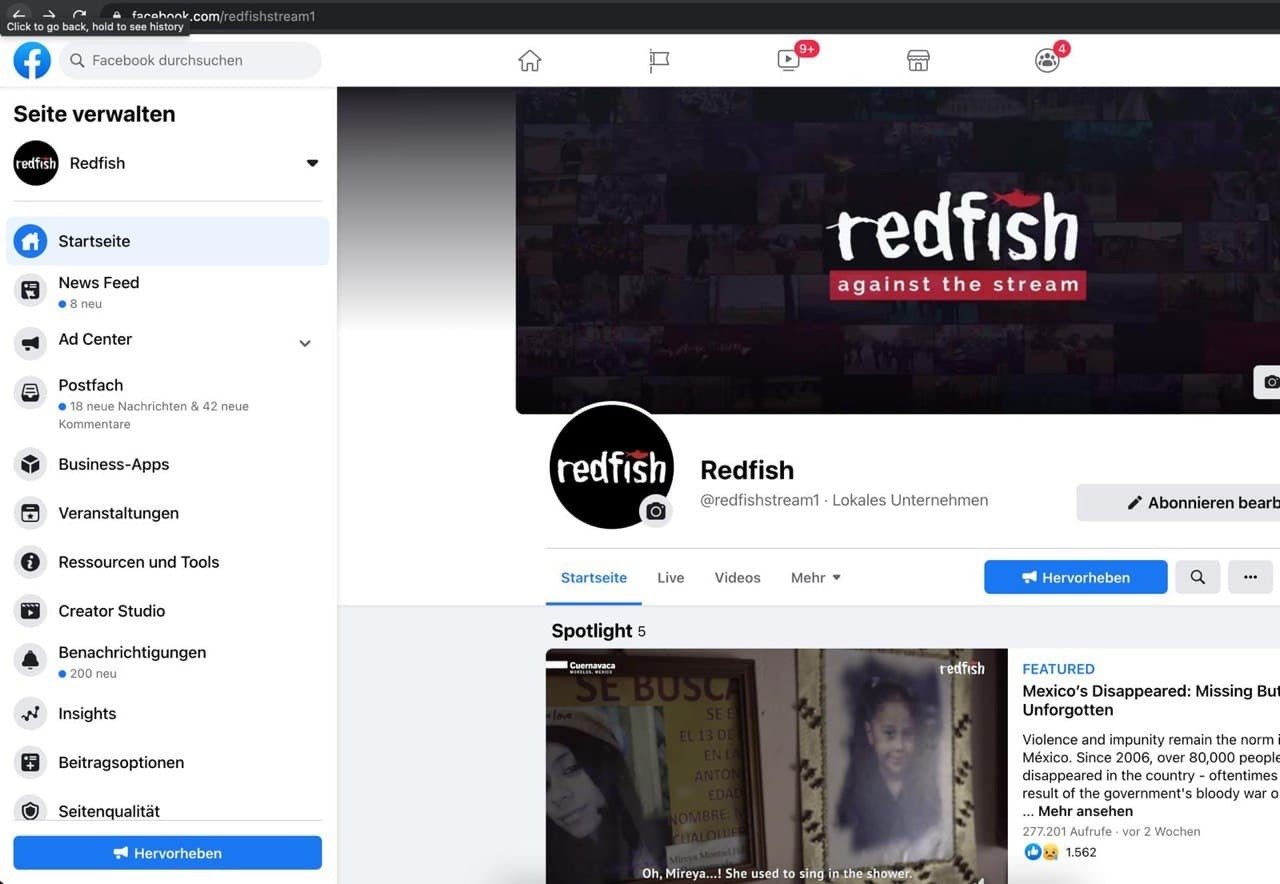Open the Home icon in top navigation

click(x=530, y=61)
